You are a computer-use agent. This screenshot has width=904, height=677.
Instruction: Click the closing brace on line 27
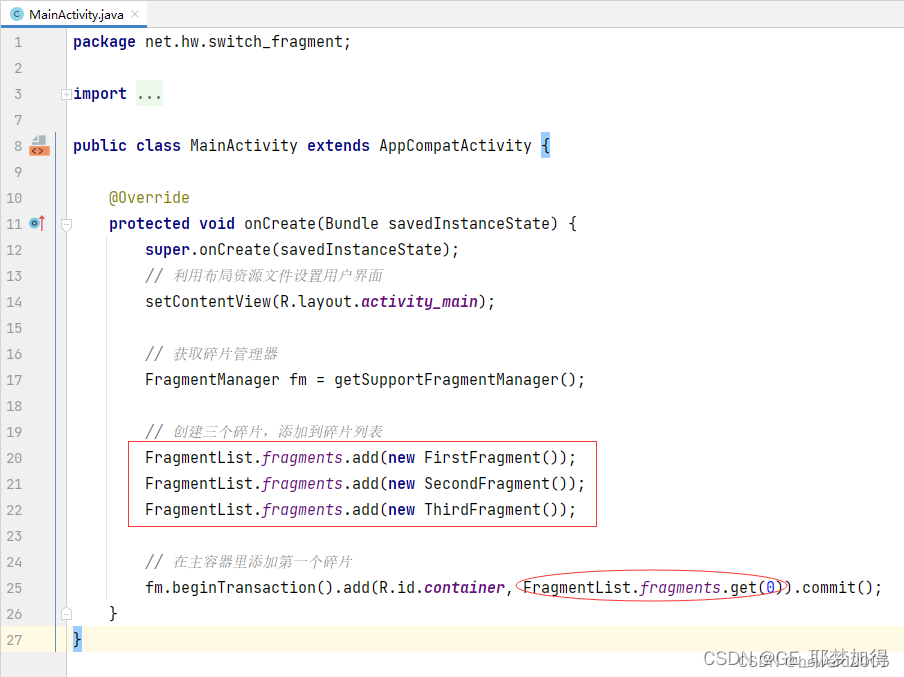(x=77, y=640)
